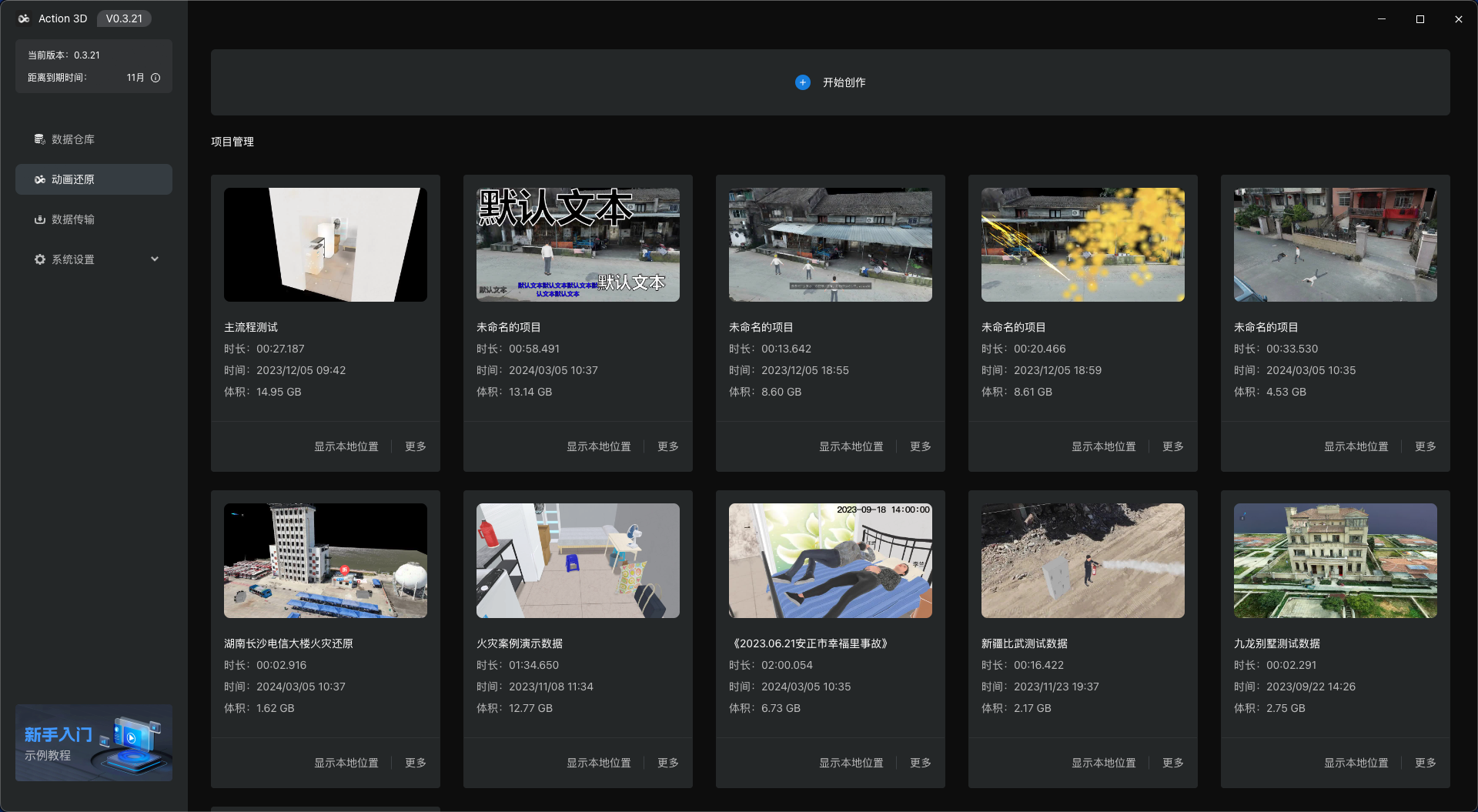The image size is (1478, 812).
Task: Click the 数据仓库 database icon
Action: (x=39, y=139)
